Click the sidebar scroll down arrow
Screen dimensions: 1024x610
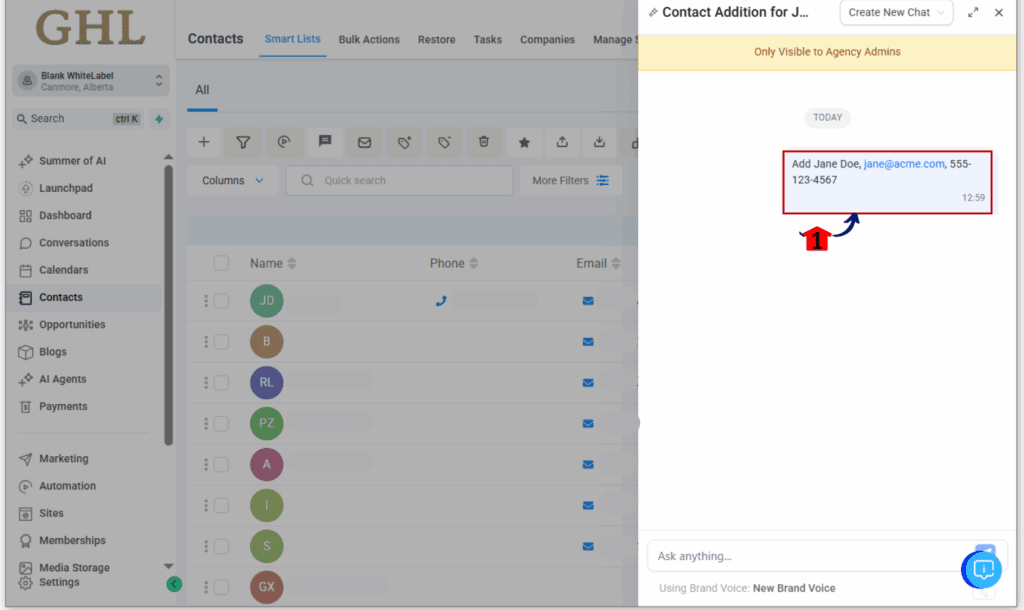pos(168,566)
